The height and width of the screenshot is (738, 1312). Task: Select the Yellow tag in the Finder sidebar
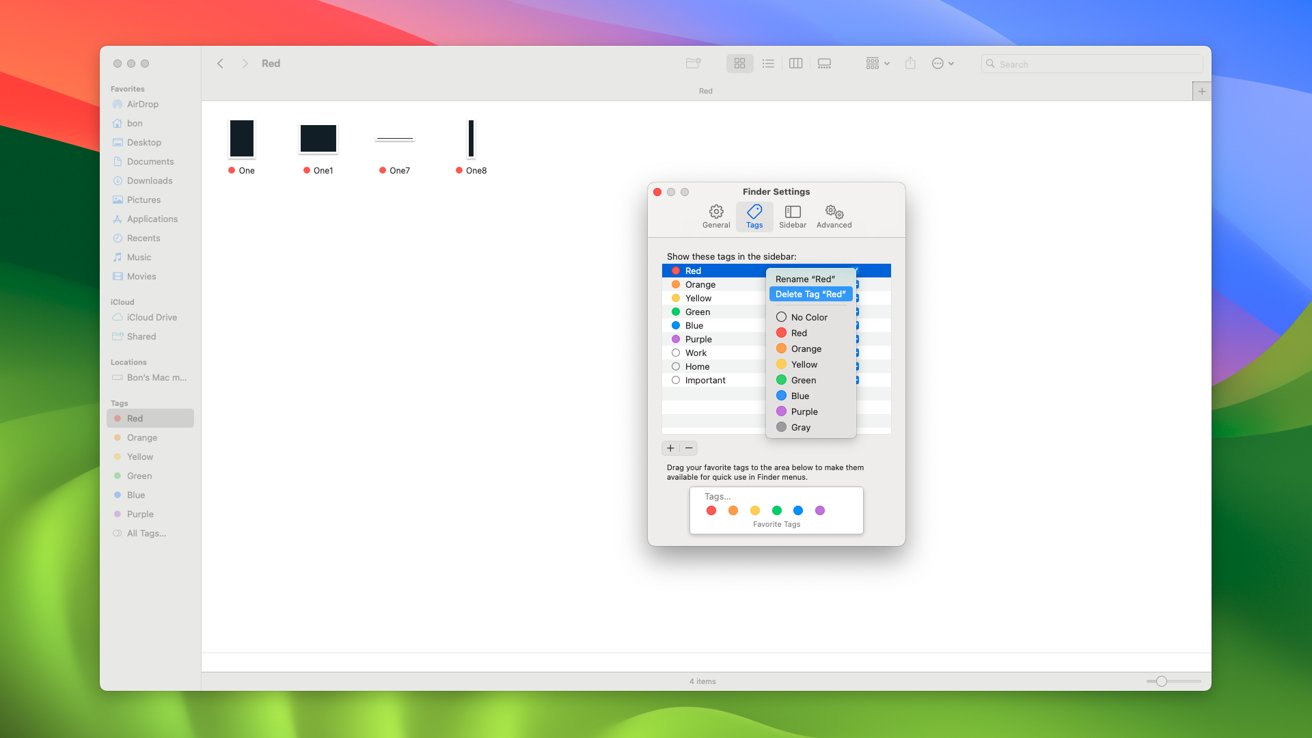pos(150,457)
